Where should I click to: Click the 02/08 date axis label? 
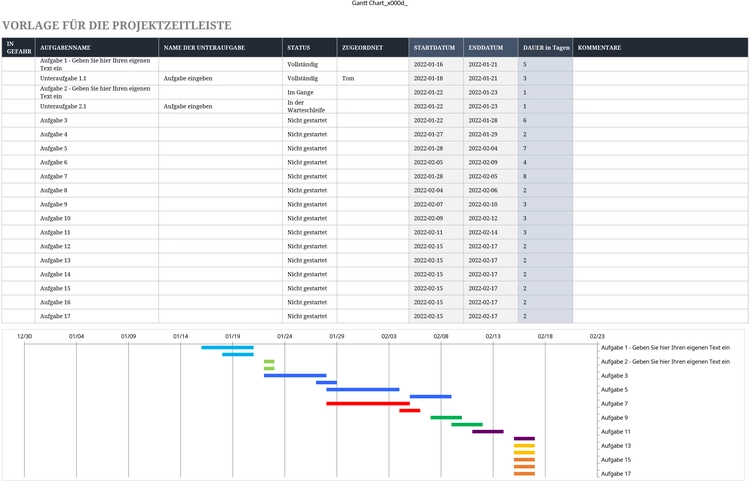[441, 336]
